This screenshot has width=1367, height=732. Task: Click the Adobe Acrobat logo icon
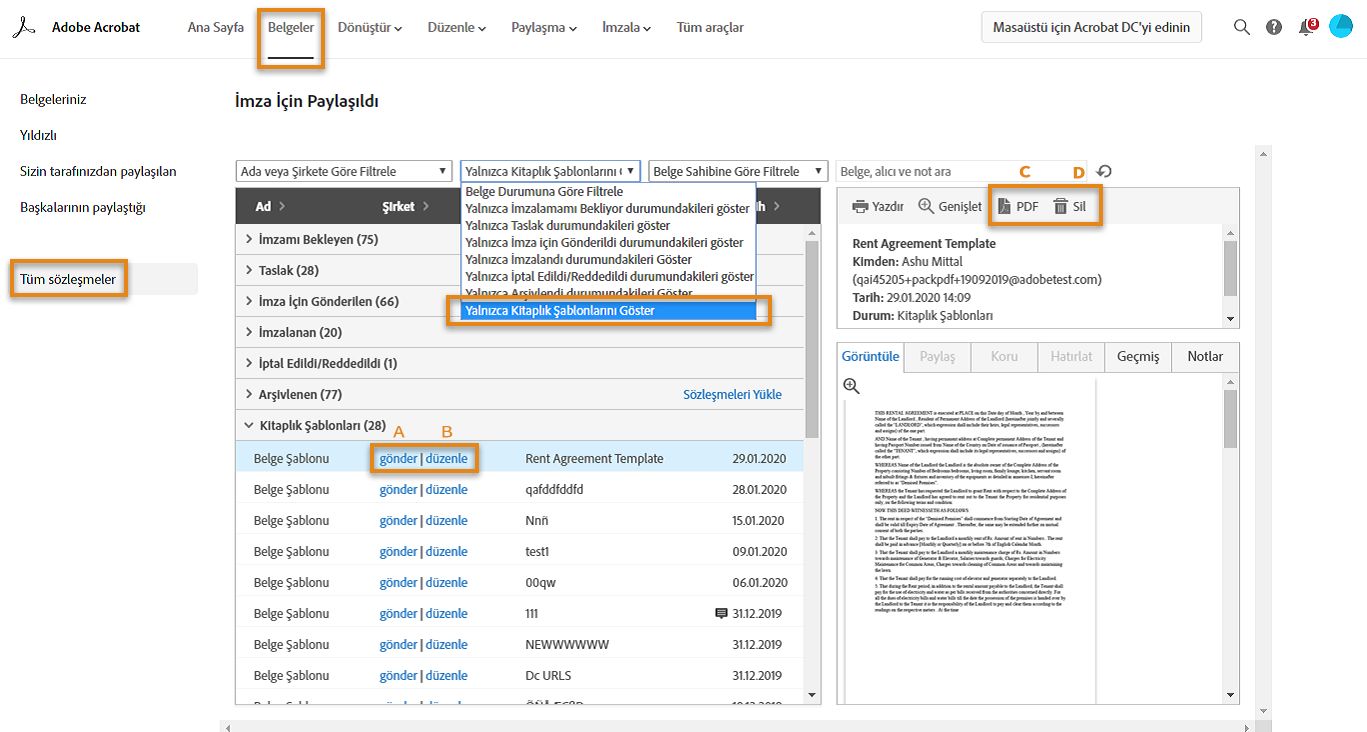coord(24,28)
